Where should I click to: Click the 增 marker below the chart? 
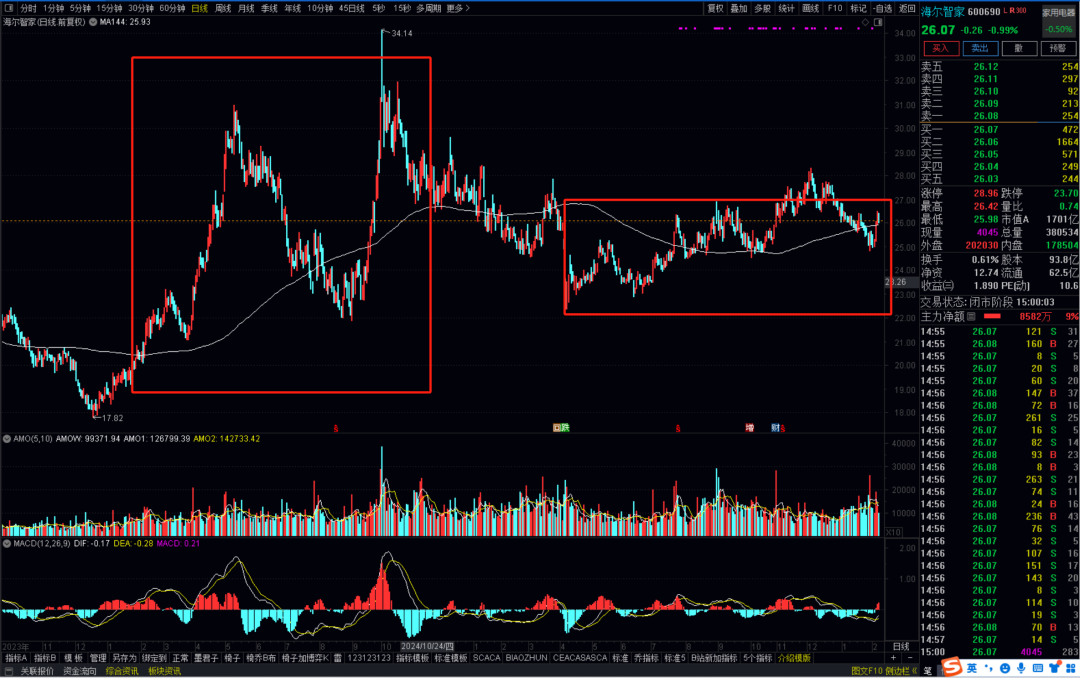pos(749,428)
